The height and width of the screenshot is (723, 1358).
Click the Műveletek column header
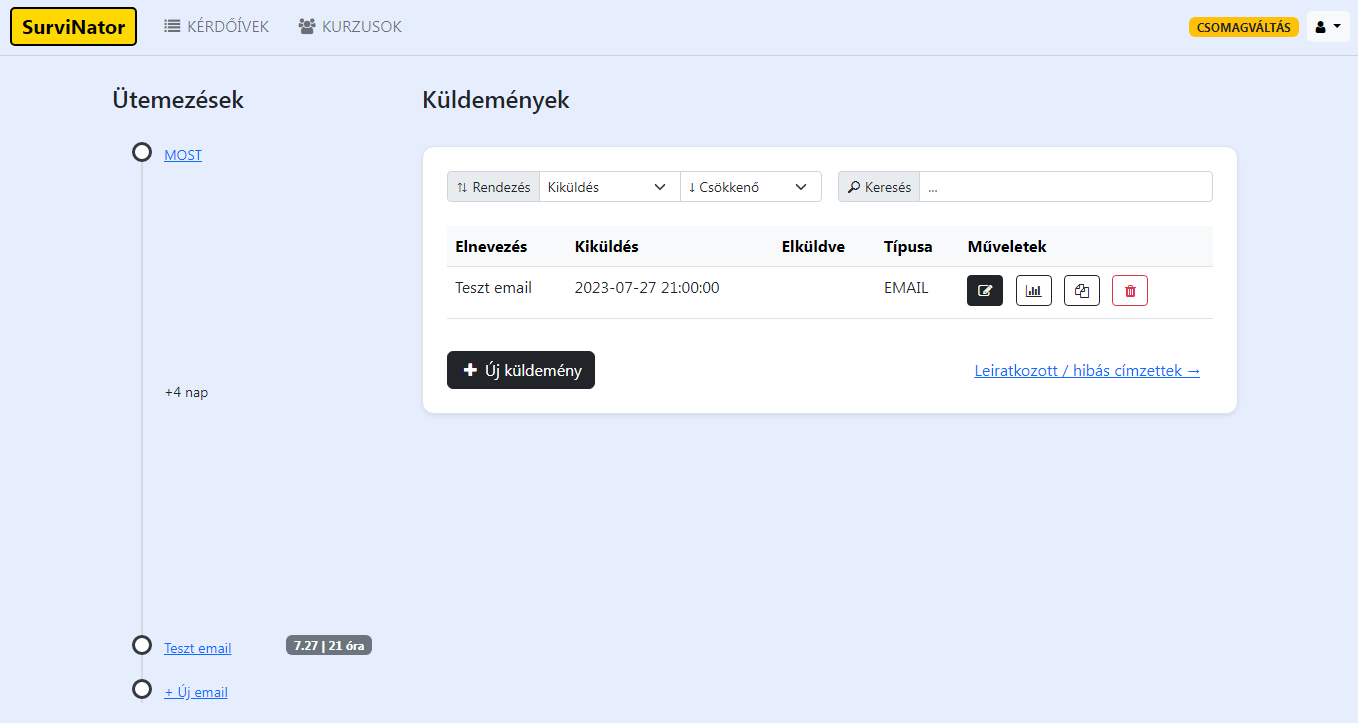[x=1007, y=246]
